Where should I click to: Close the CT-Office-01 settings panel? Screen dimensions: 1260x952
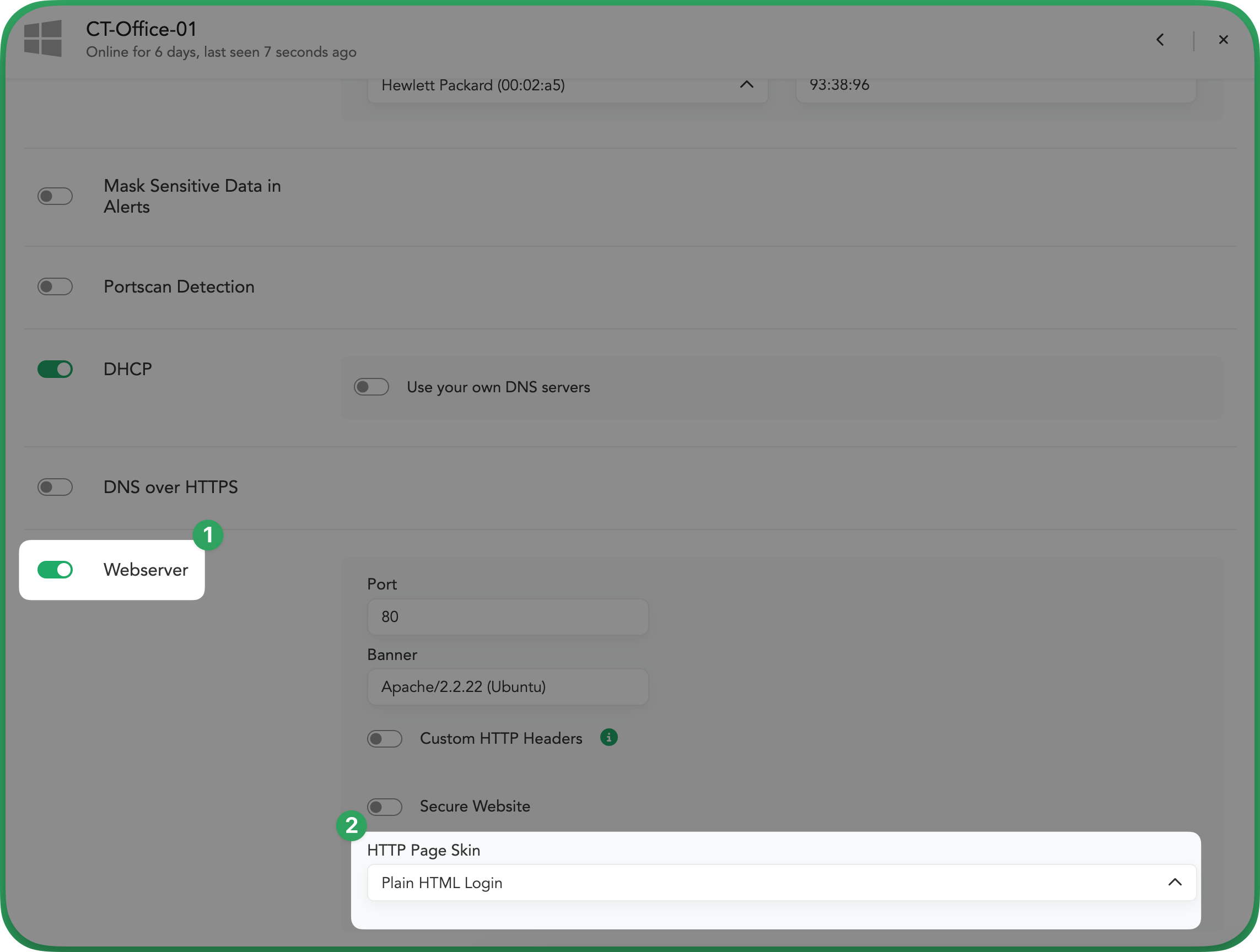click(1223, 40)
